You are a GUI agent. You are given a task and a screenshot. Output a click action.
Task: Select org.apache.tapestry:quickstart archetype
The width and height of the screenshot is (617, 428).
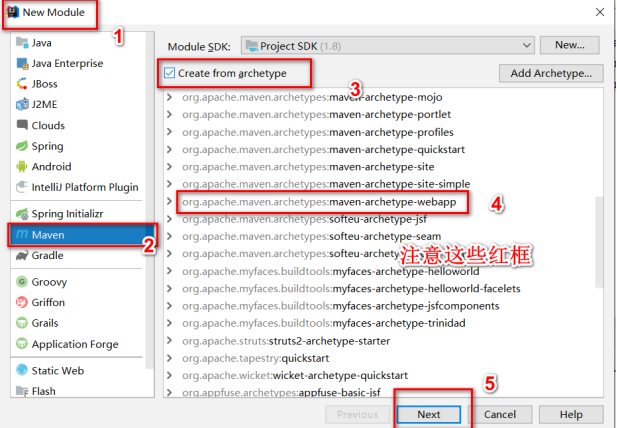255,358
